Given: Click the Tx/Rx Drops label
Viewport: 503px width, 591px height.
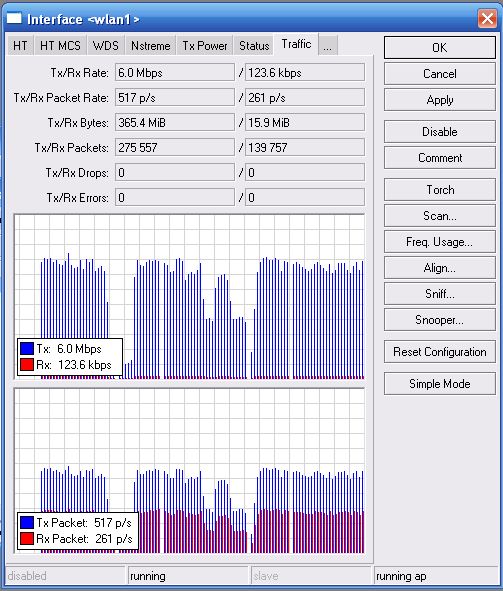Looking at the screenshot, I should (77, 173).
